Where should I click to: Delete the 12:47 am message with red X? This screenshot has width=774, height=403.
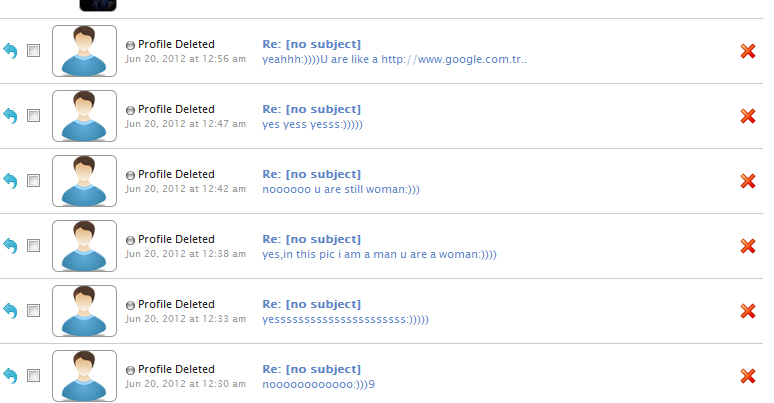[x=747, y=116]
